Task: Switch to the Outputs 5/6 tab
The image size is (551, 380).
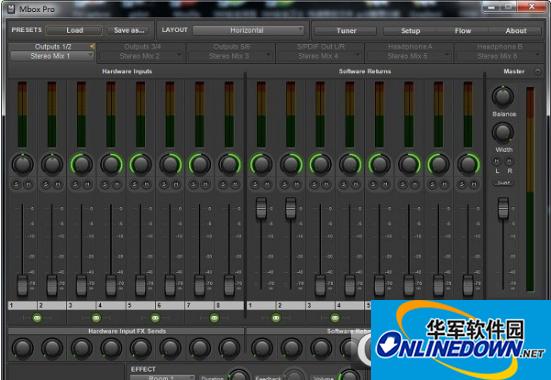Action: [231, 46]
